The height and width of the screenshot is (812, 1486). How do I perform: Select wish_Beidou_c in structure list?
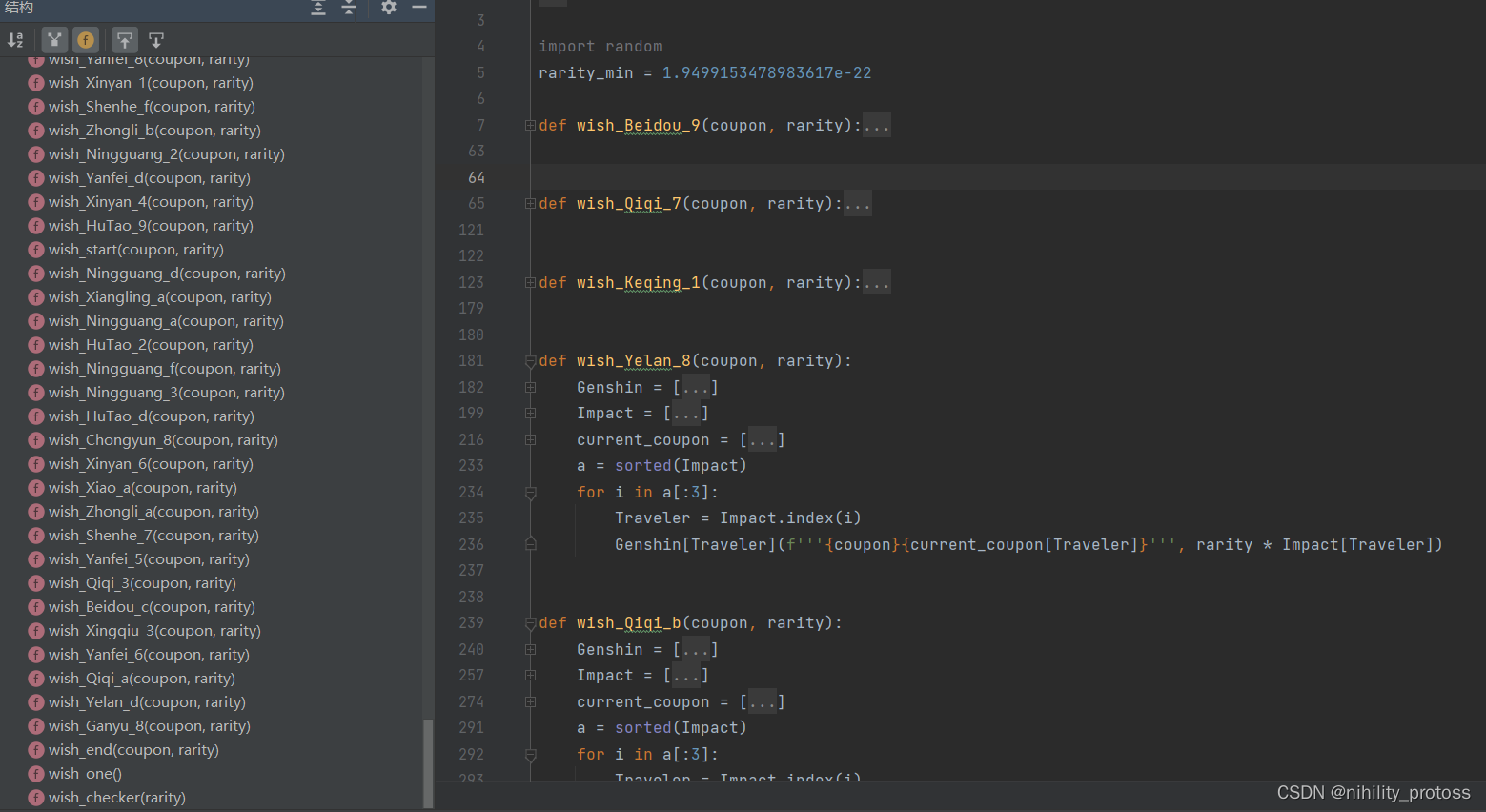point(152,607)
